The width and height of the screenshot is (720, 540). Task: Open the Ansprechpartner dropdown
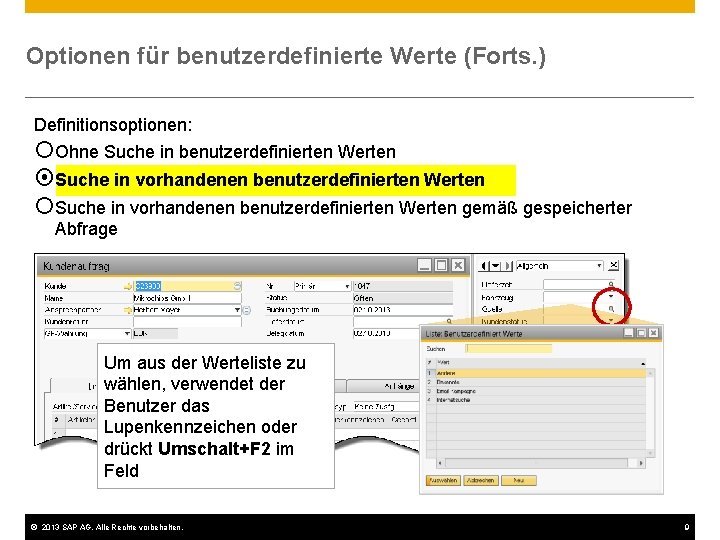coord(237,310)
